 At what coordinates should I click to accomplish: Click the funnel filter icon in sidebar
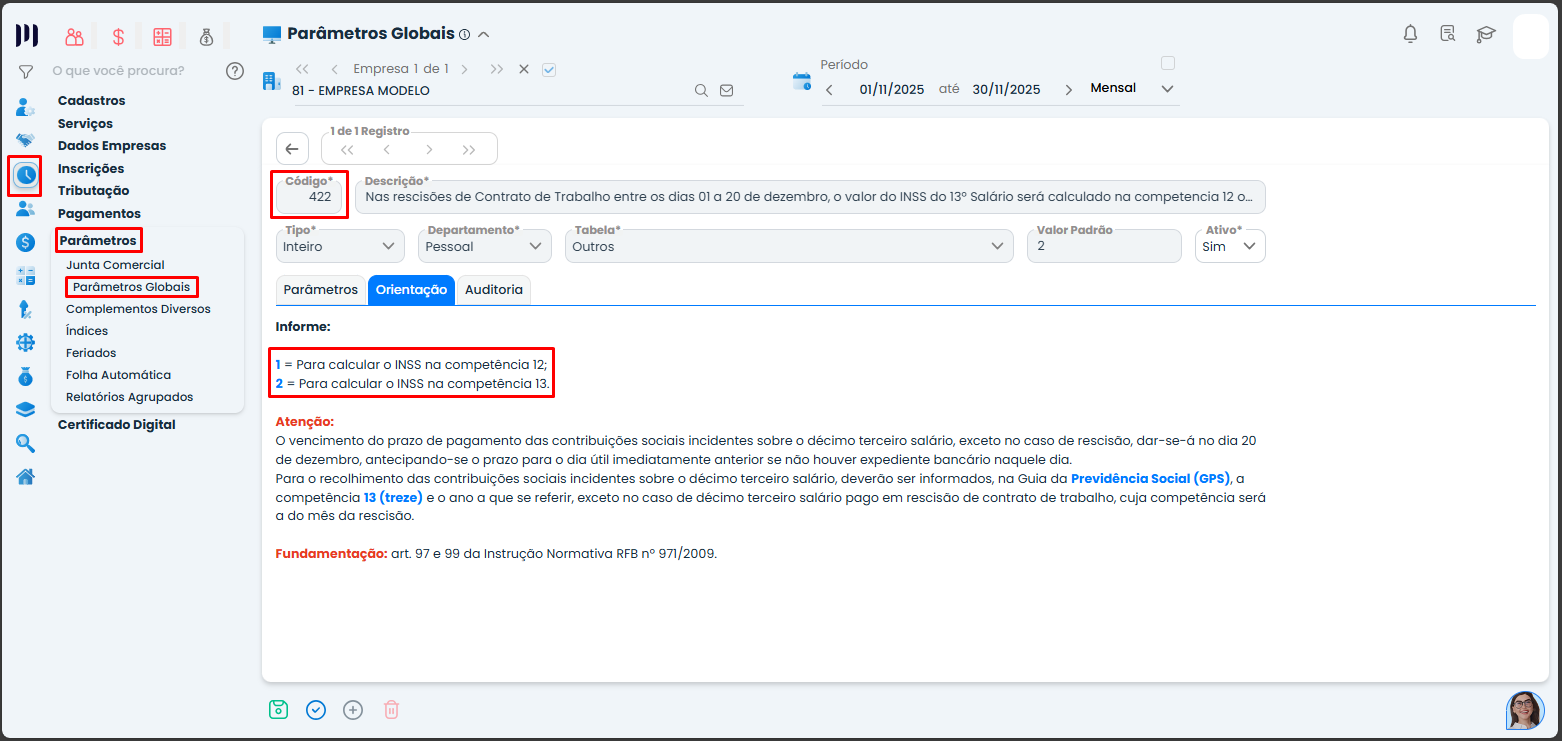26,71
